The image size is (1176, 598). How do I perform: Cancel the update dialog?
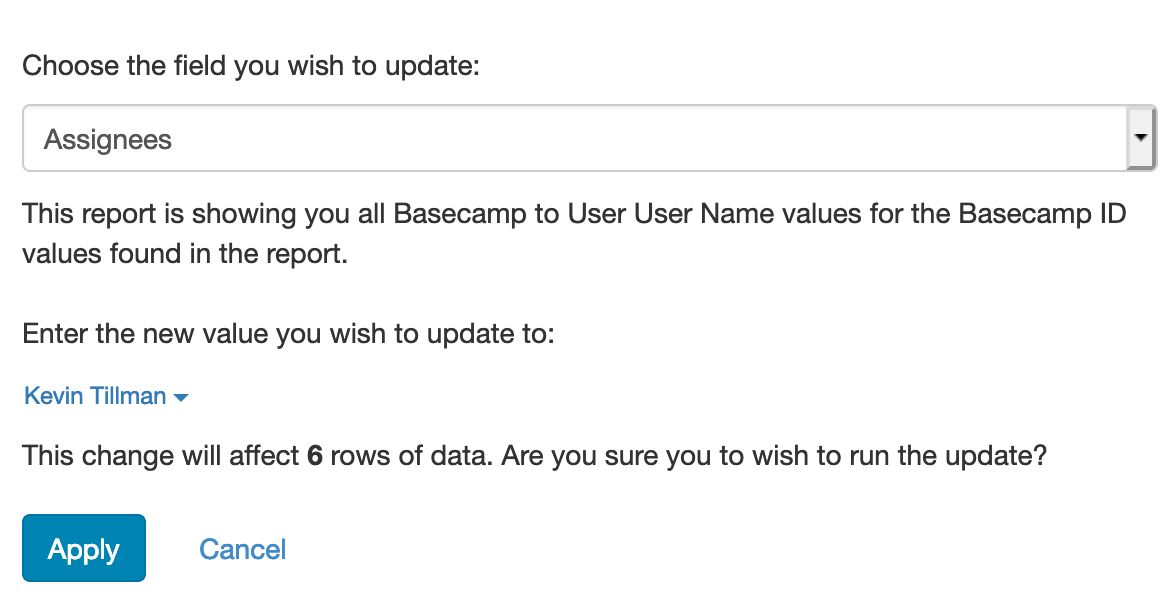[x=243, y=549]
